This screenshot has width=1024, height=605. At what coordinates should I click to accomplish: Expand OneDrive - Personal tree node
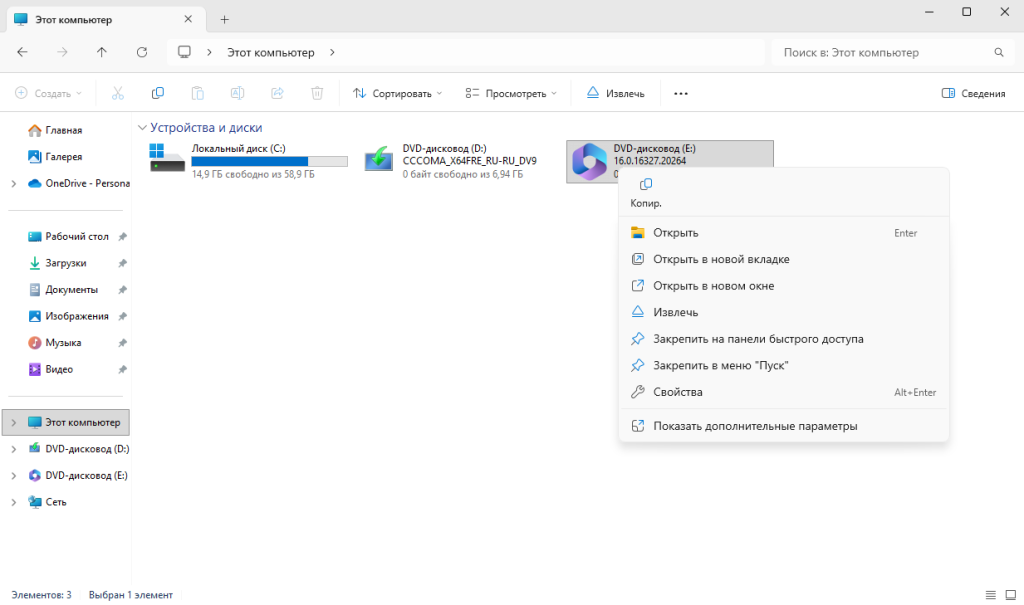pos(14,184)
